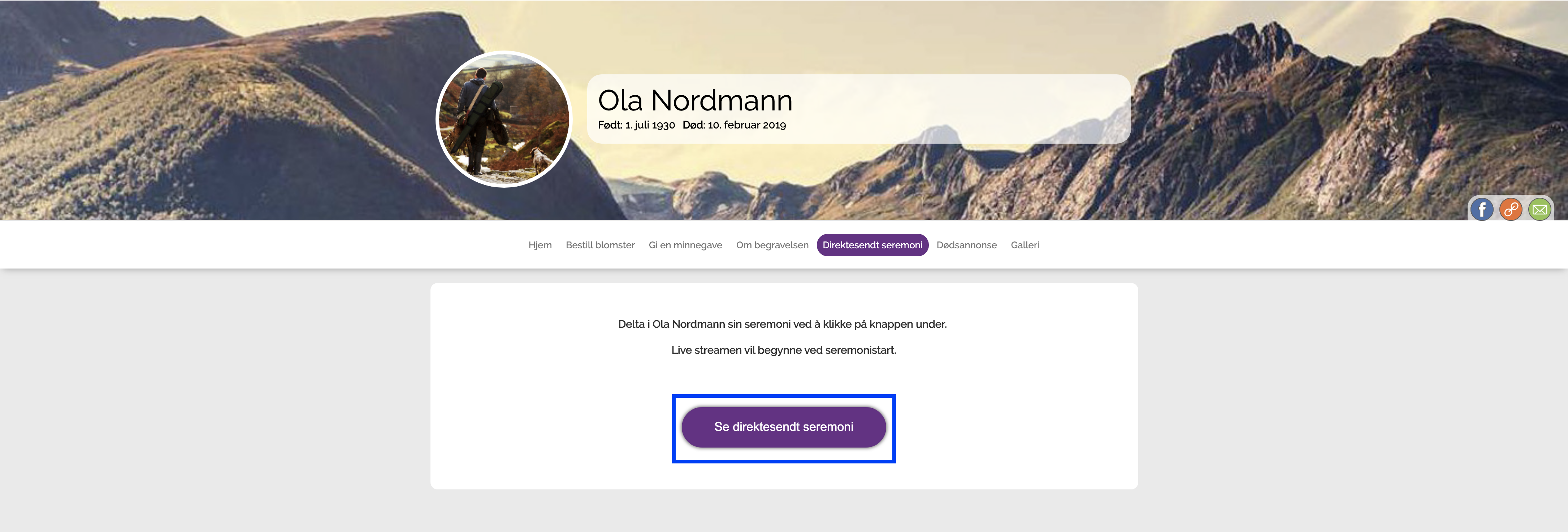Click the Født 1. juli 1930 date text
Image resolution: width=1568 pixels, height=532 pixels.
636,125
